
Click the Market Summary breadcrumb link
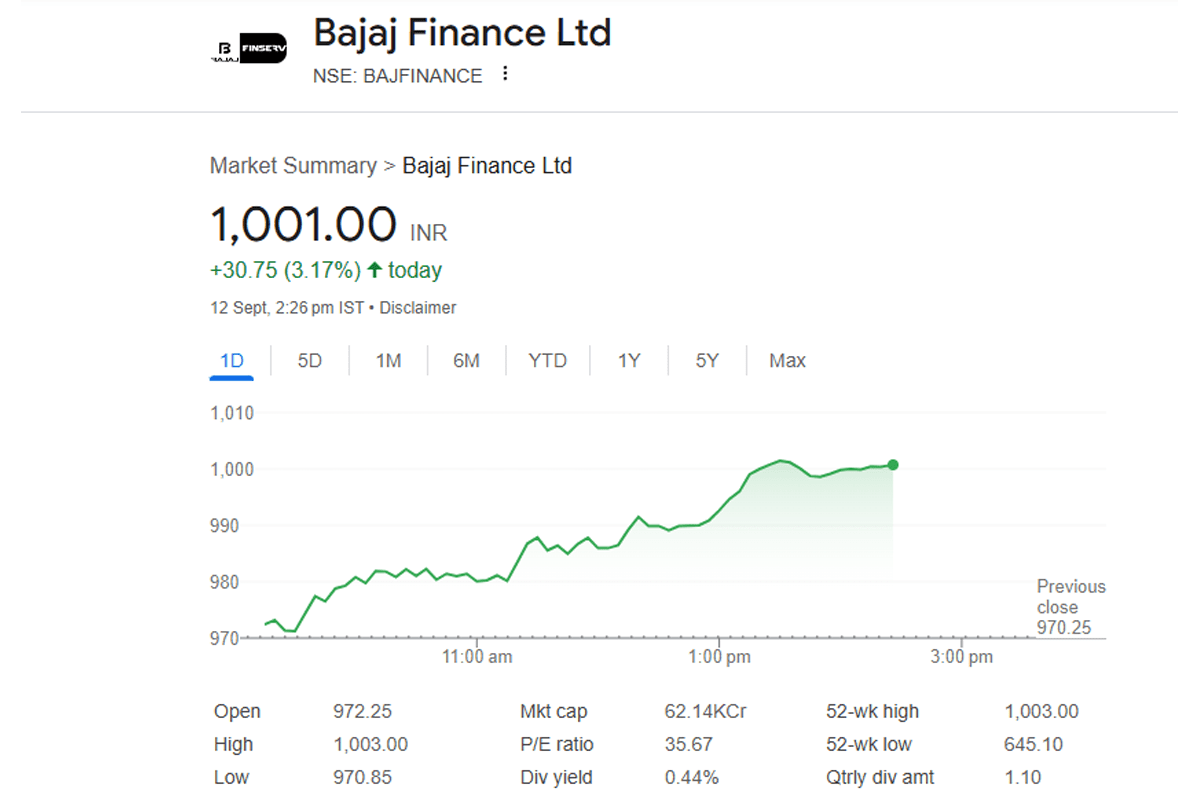tap(293, 166)
